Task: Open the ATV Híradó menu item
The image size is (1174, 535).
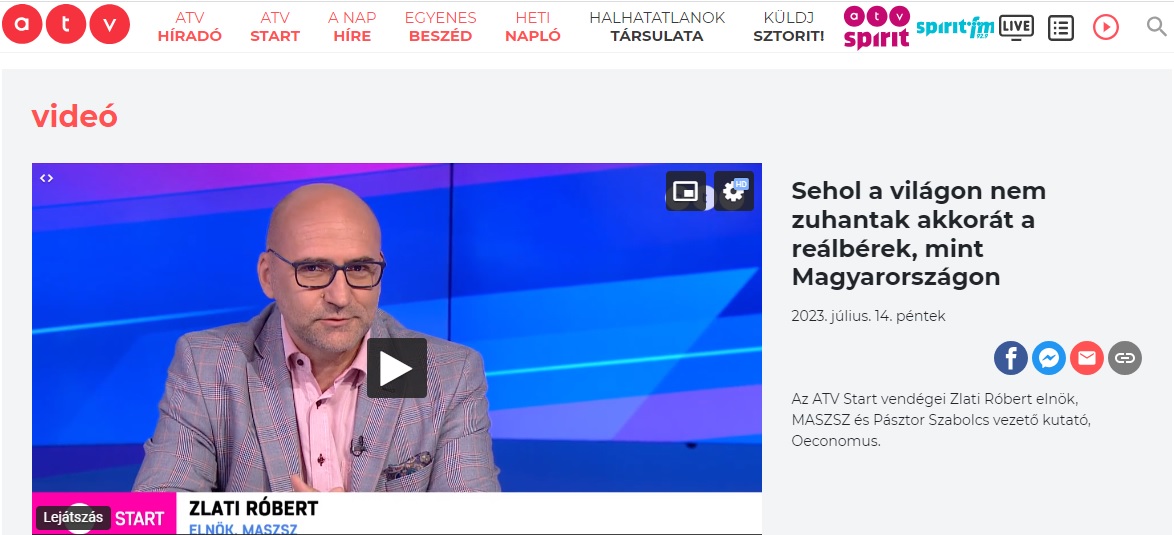Action: click(x=190, y=27)
